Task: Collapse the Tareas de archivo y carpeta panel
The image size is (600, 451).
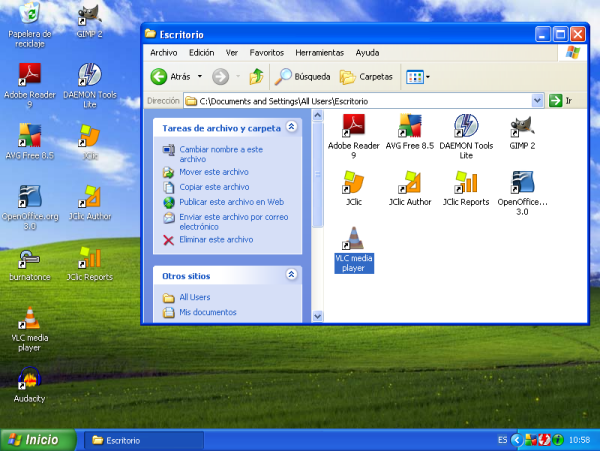Action: 291,128
